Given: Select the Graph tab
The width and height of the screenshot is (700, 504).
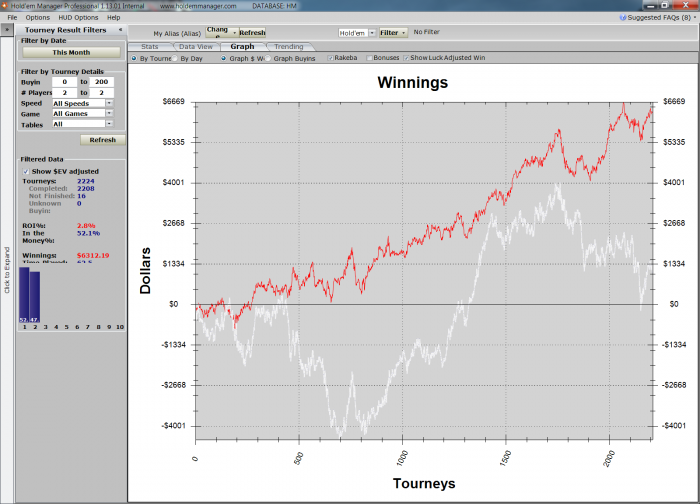Looking at the screenshot, I should 242,46.
